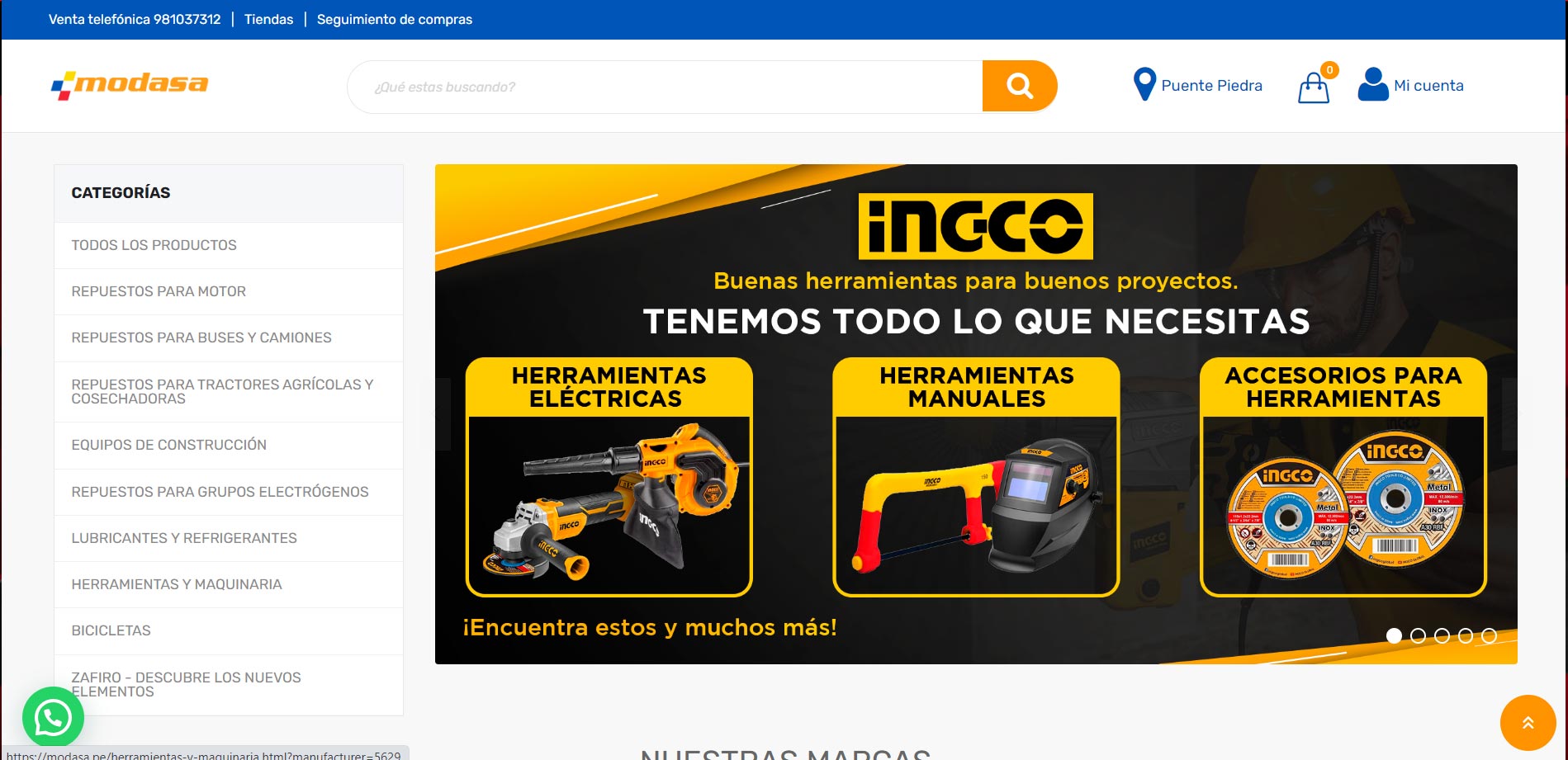Viewport: 1568px width, 760px height.
Task: Click the Modasa logo
Action: 130,85
